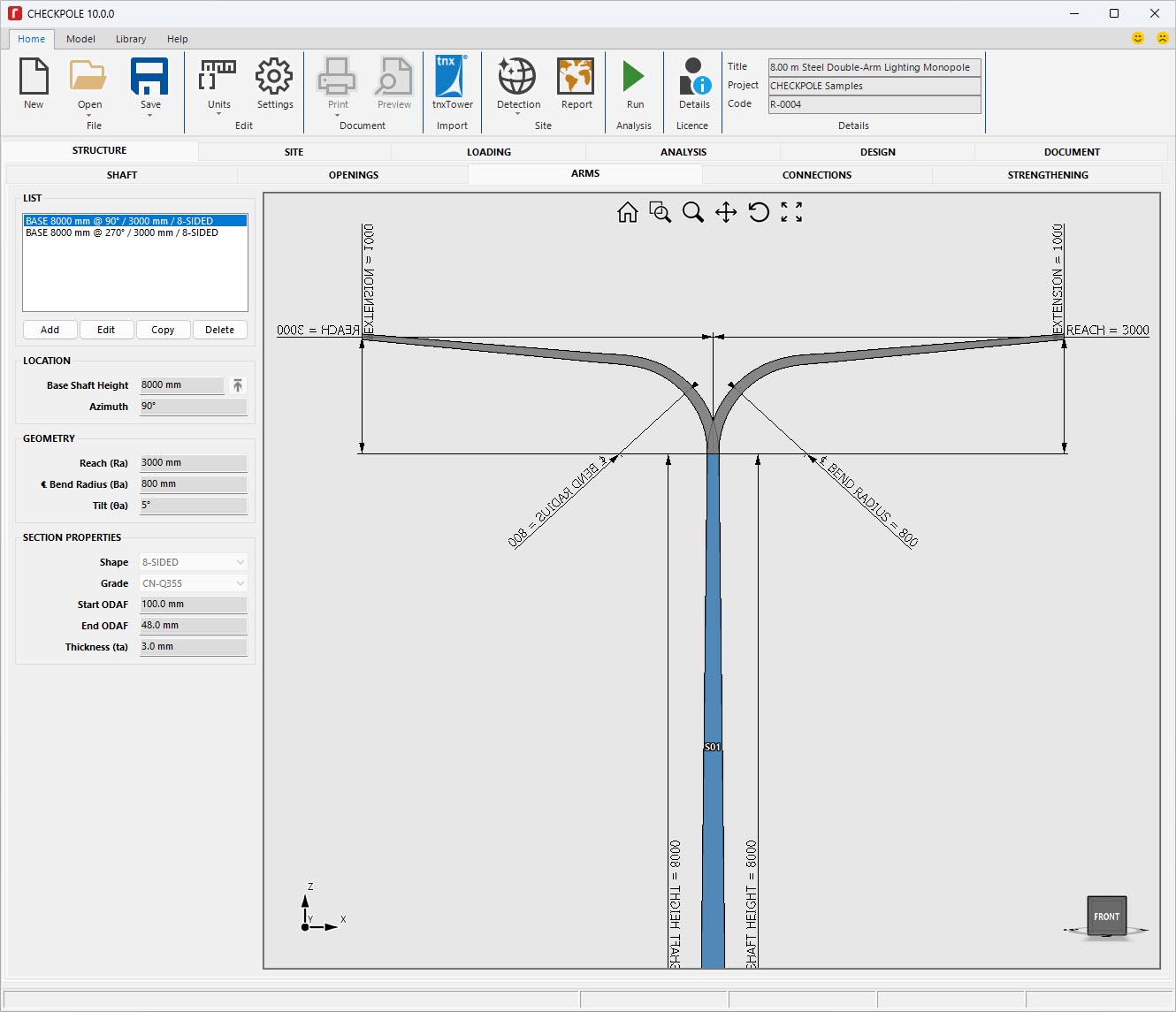Image resolution: width=1176 pixels, height=1012 pixels.
Task: Click the home view icon in viewport
Action: coord(628,212)
